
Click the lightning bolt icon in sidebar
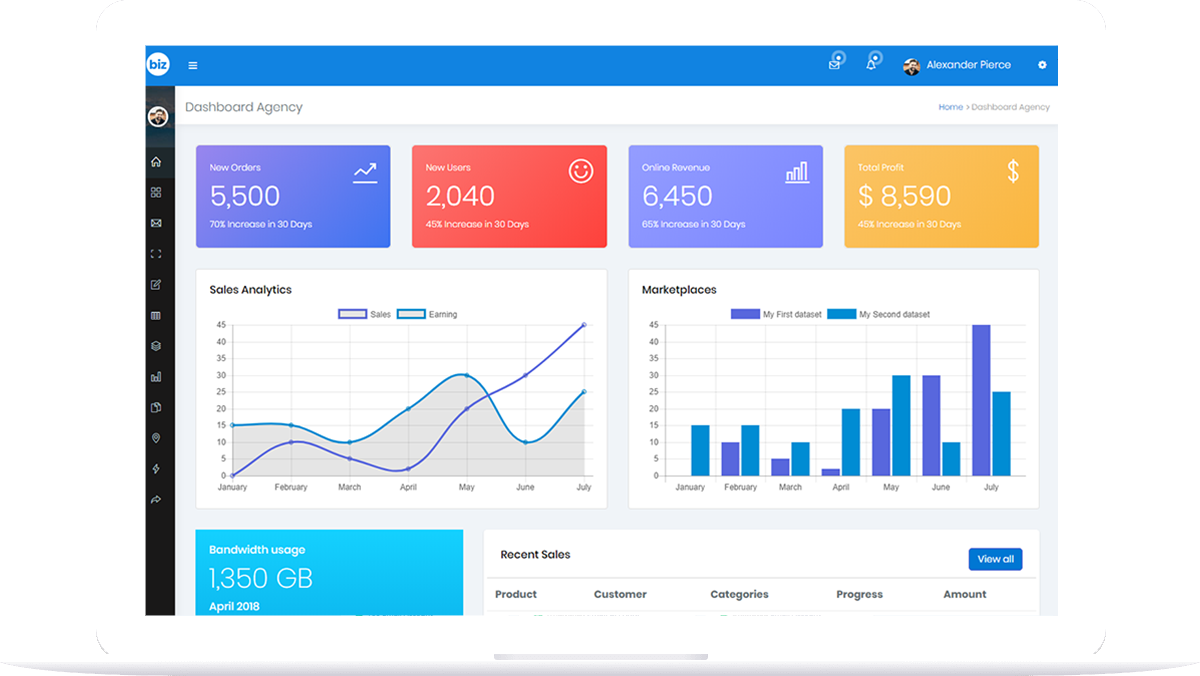(x=156, y=469)
